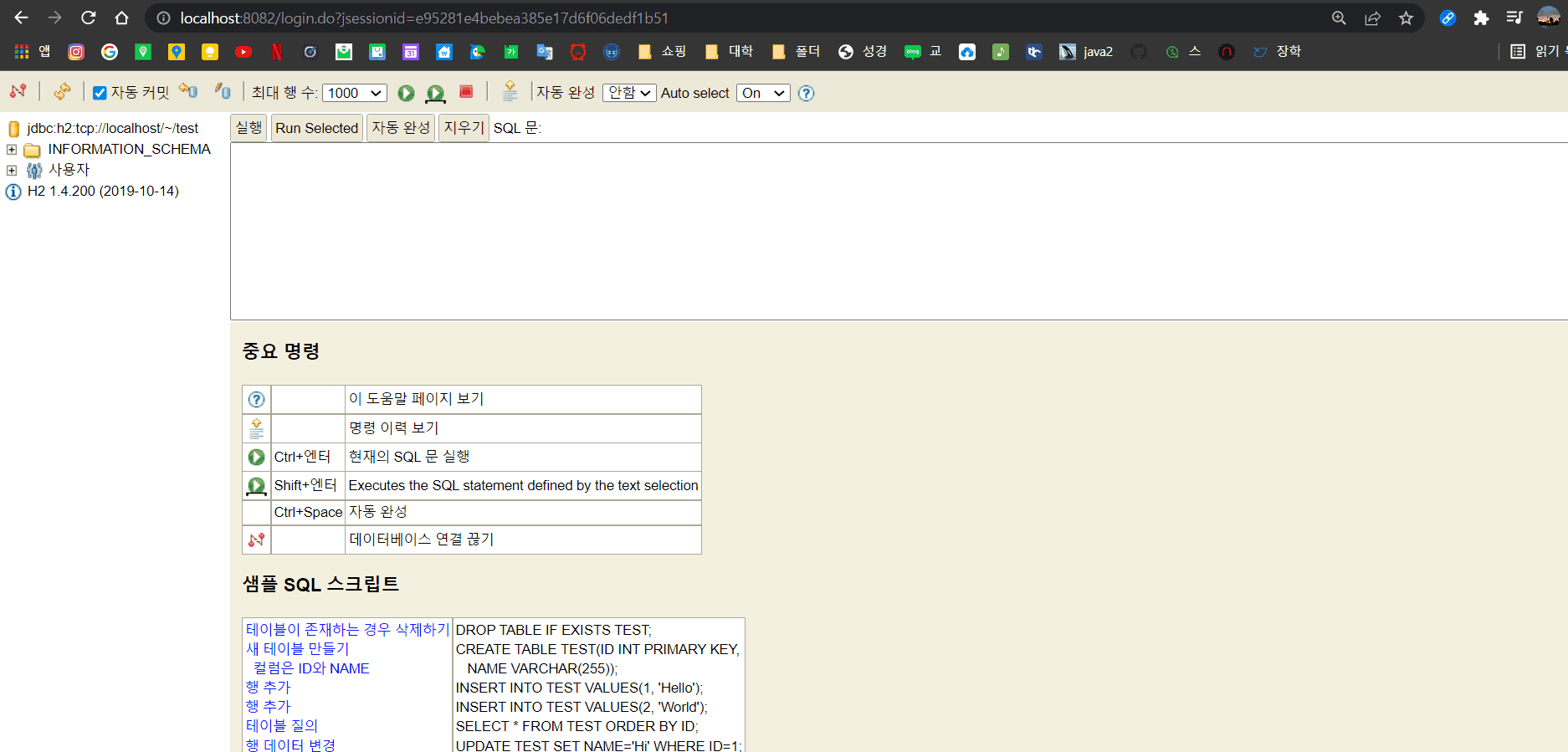1568x752 pixels.
Task: Click the 테이블 질의 sample link
Action: (x=282, y=726)
